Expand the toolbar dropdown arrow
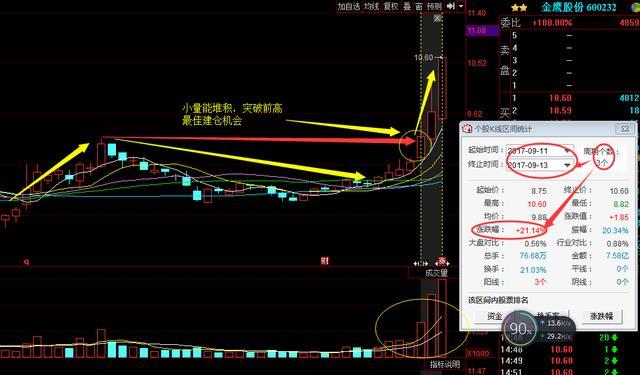This screenshot has height=375, width=640. (x=461, y=6)
